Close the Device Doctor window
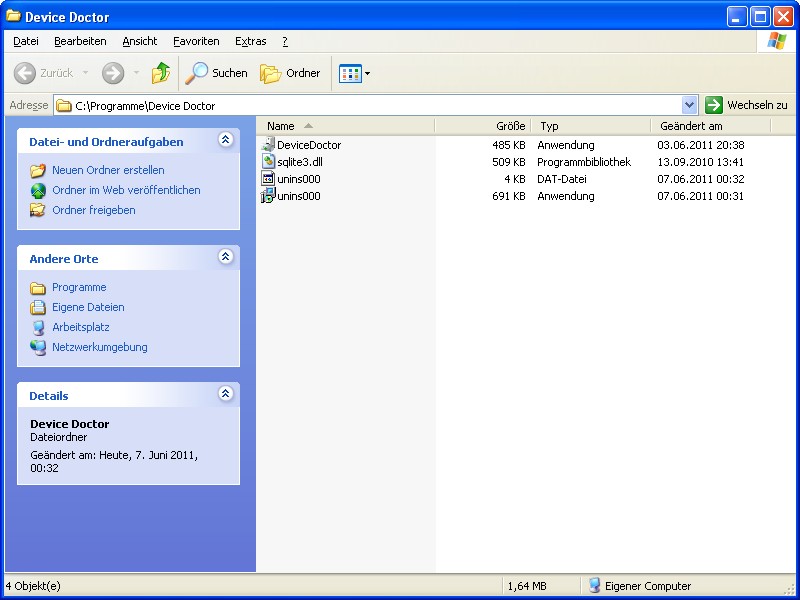Screen dimensions: 800x600 [x=783, y=17]
